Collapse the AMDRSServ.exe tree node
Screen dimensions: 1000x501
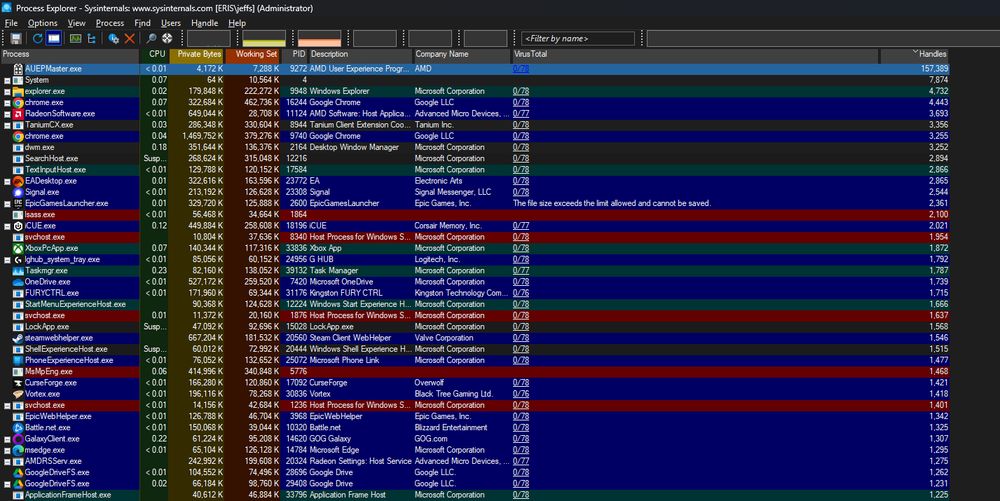pyautogui.click(x=7, y=461)
